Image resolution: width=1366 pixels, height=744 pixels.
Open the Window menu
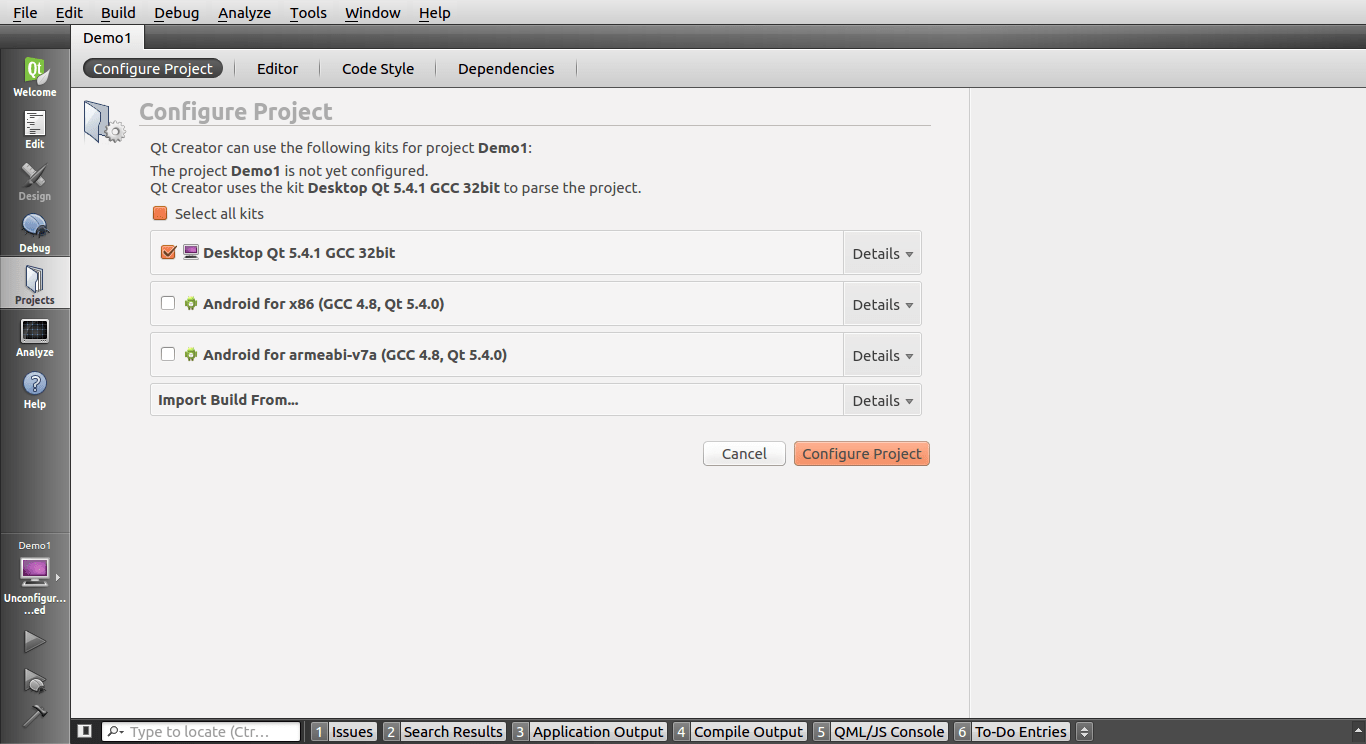coord(373,13)
